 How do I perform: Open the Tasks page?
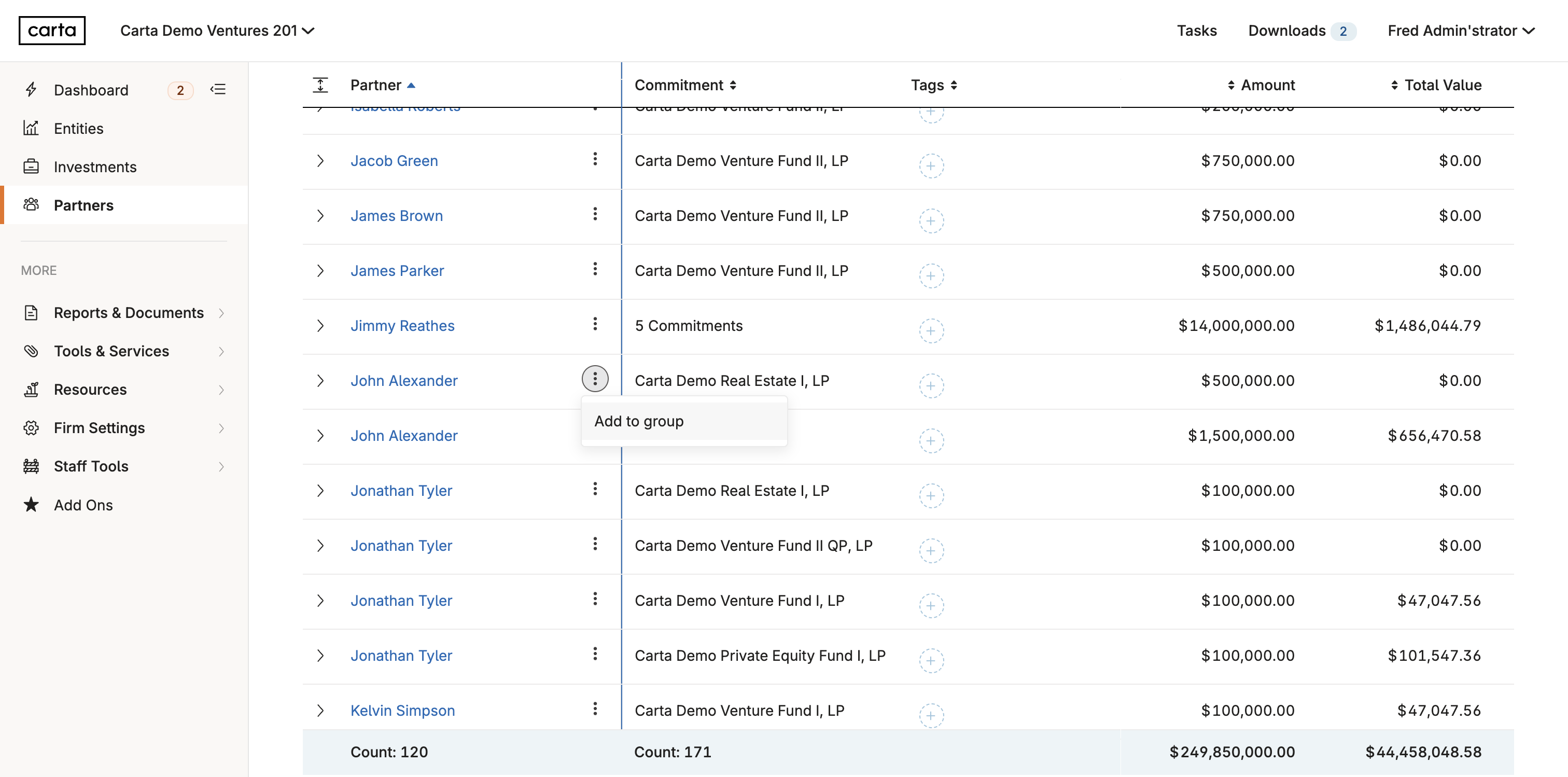click(x=1196, y=31)
